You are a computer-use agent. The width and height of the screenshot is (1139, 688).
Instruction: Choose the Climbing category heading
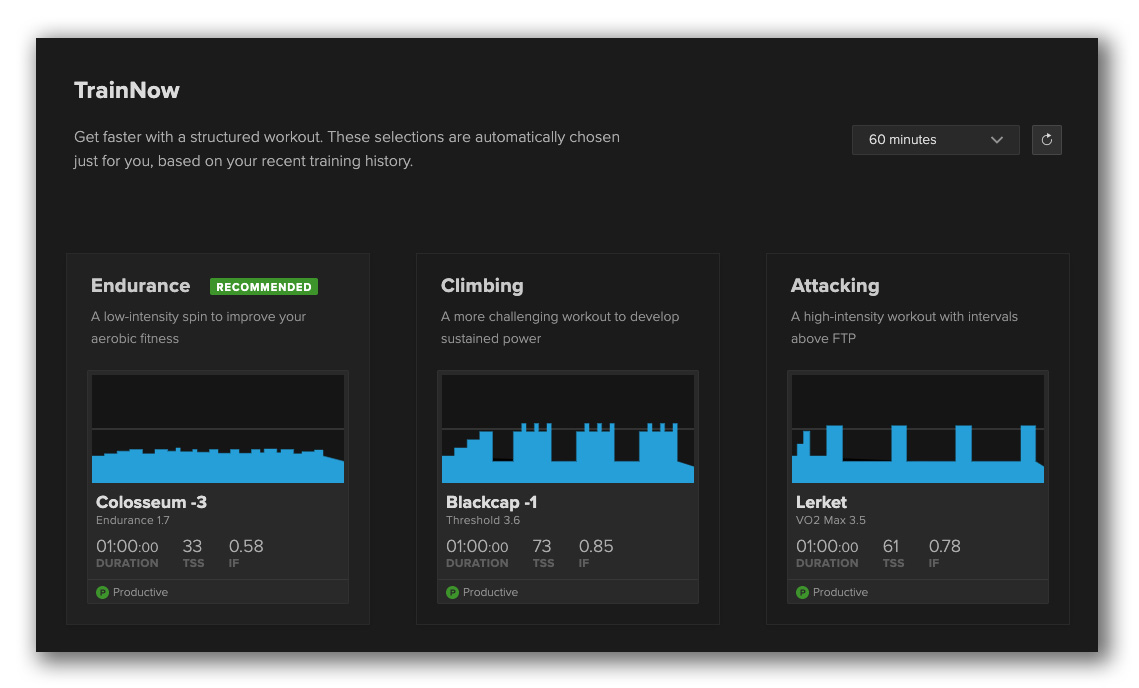click(482, 286)
